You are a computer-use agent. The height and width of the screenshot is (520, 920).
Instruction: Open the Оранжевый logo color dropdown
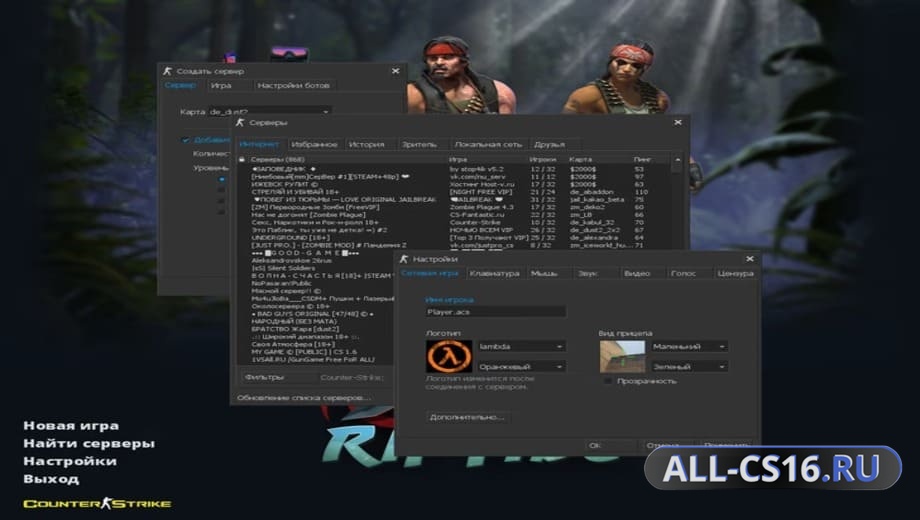coord(522,366)
